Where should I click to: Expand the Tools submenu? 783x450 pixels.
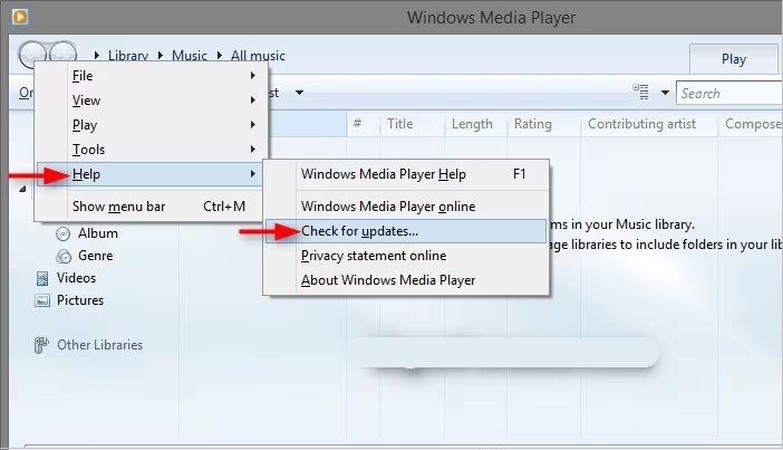151,149
